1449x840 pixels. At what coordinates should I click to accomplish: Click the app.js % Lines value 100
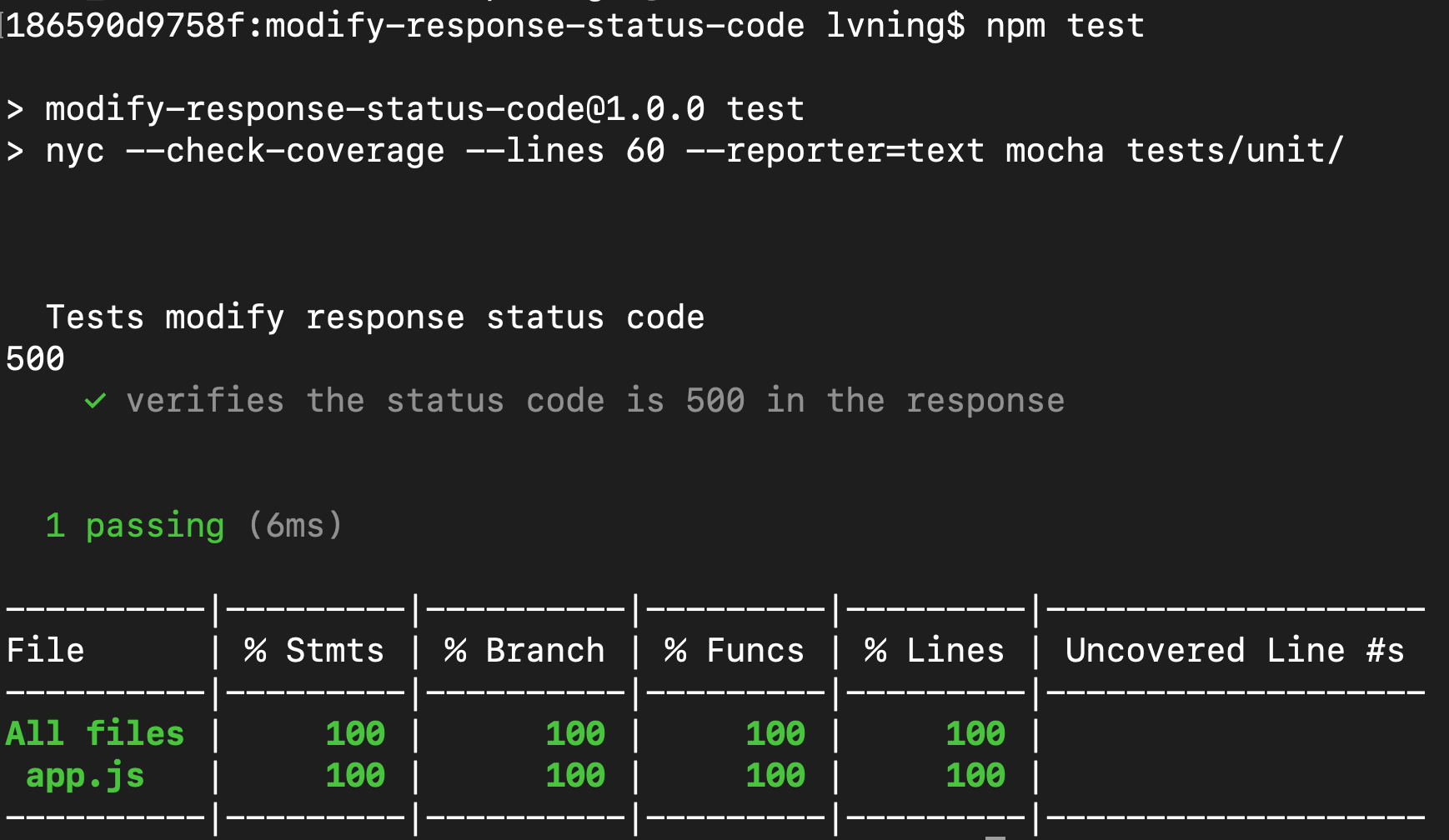pyautogui.click(x=975, y=776)
